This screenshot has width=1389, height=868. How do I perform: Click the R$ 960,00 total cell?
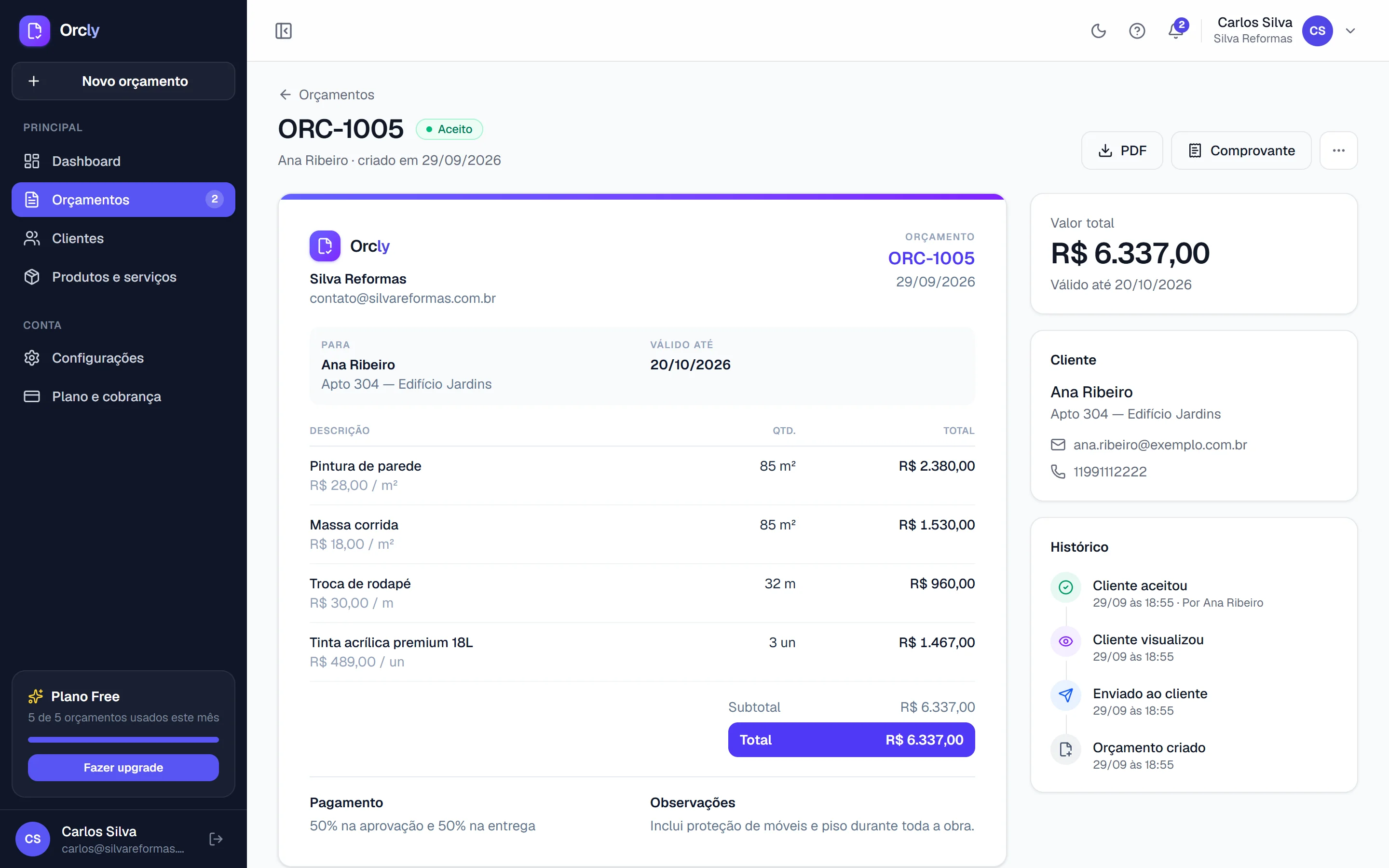click(x=942, y=584)
